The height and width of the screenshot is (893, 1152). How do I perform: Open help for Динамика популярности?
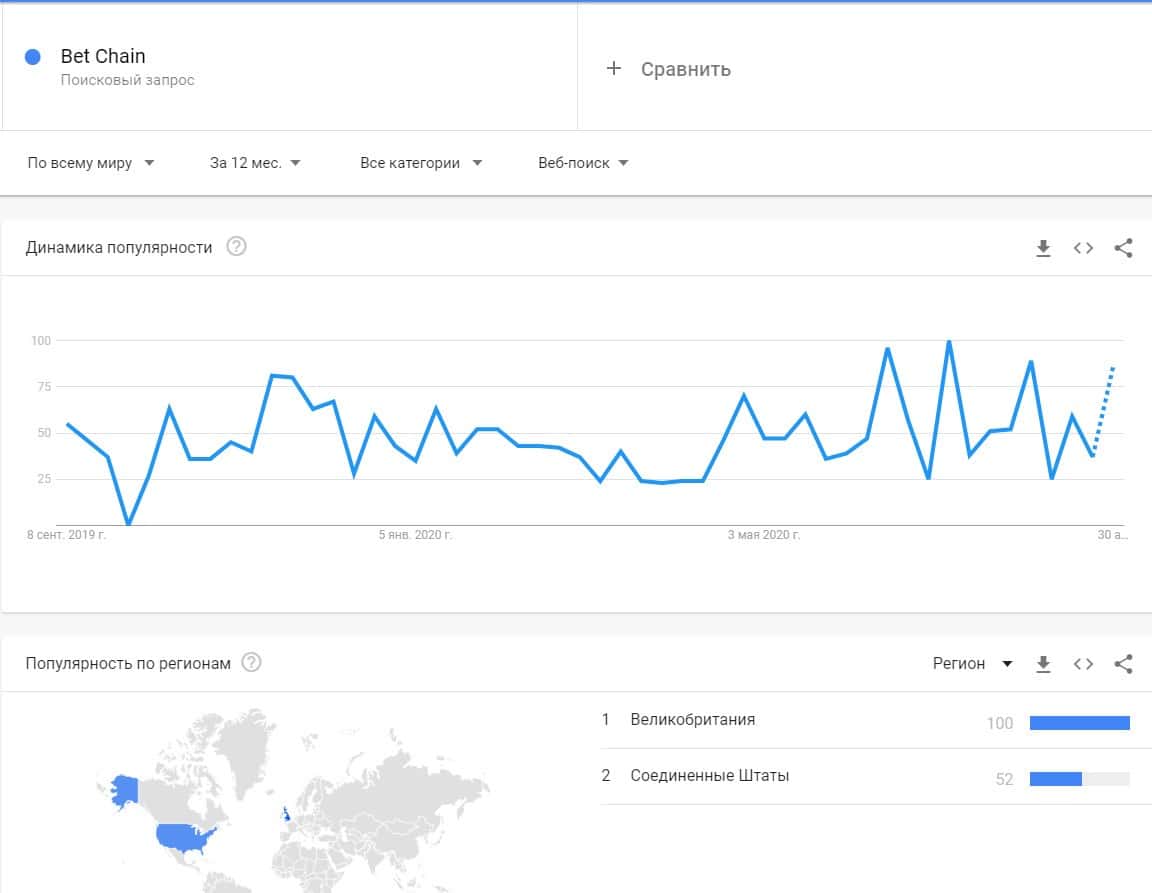(236, 247)
